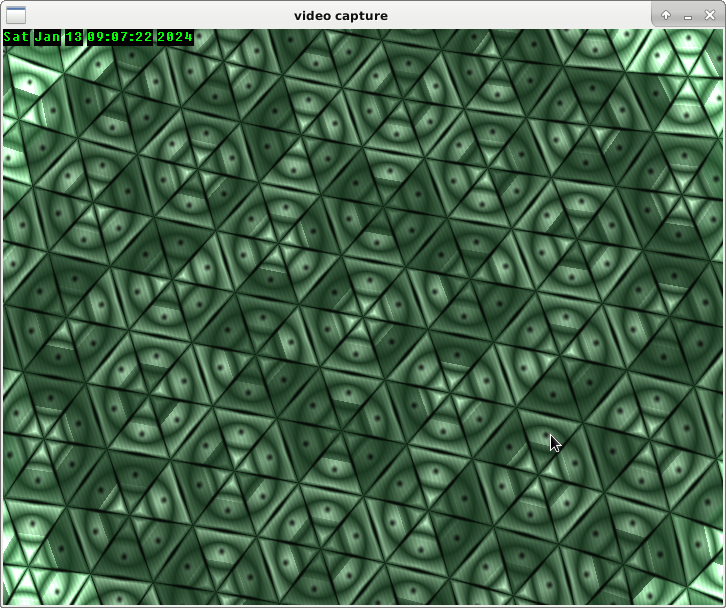726x608 pixels.
Task: Click the "Sat" day text in timestamp
Action: (16, 37)
